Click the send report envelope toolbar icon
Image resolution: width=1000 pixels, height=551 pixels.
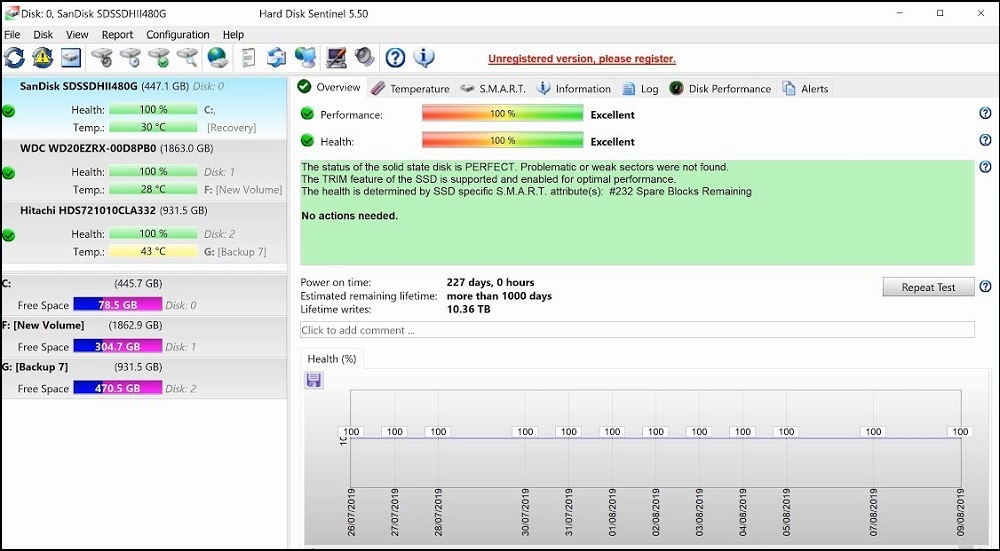coord(277,58)
